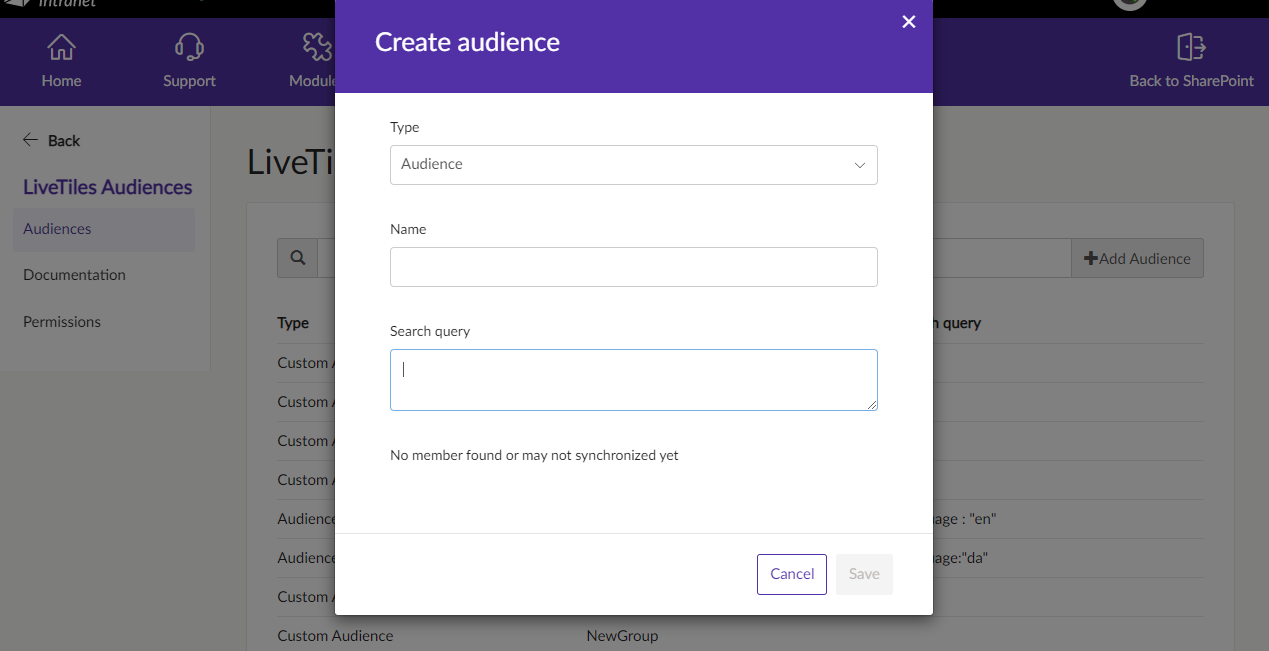Screen dimensions: 1269x651
Task: Click the Type dropdown chevron arrow
Action: (859, 165)
